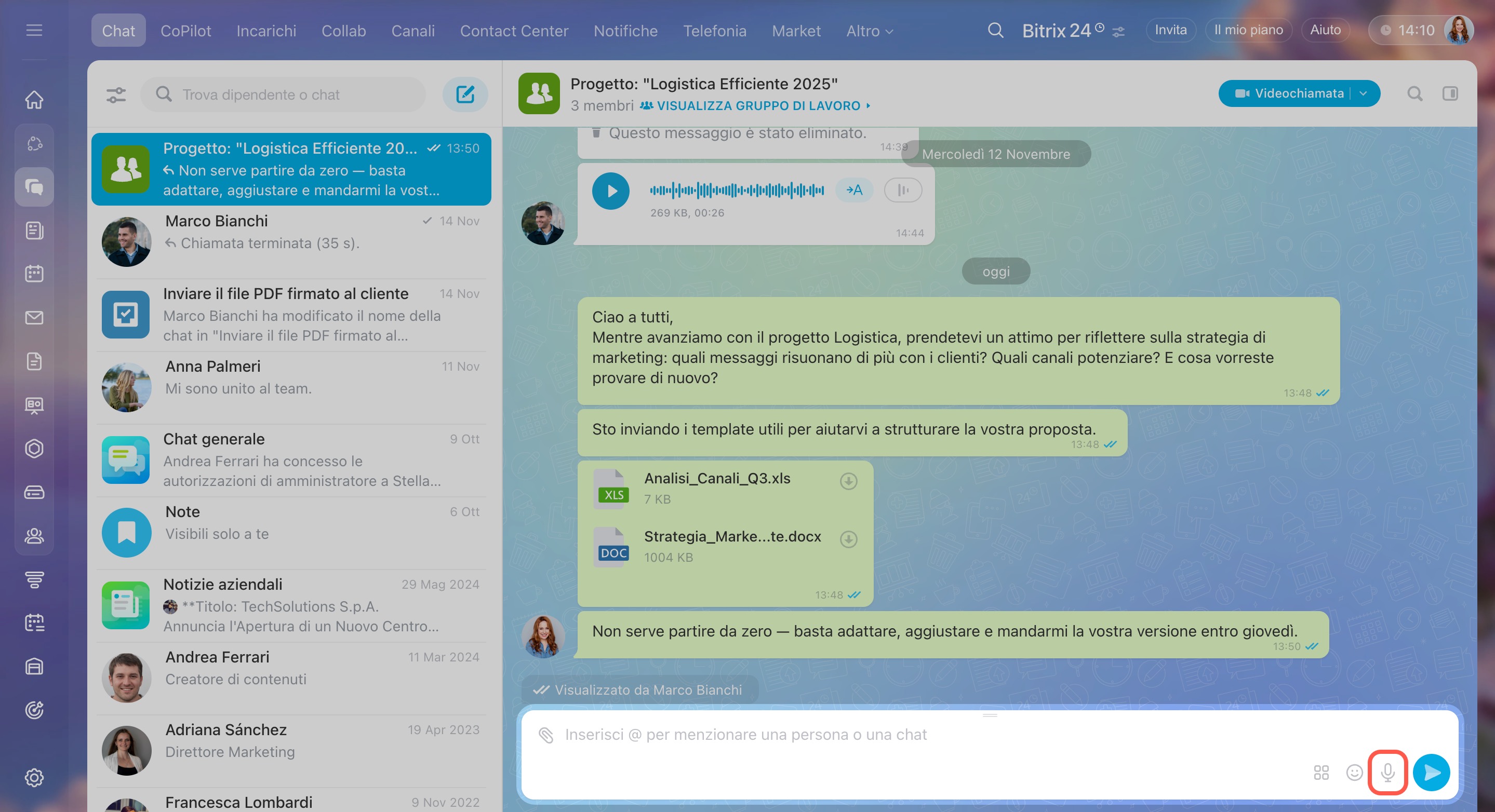This screenshot has height=812, width=1495.
Task: Open the emoji picker smiley icon
Action: pos(1354,772)
